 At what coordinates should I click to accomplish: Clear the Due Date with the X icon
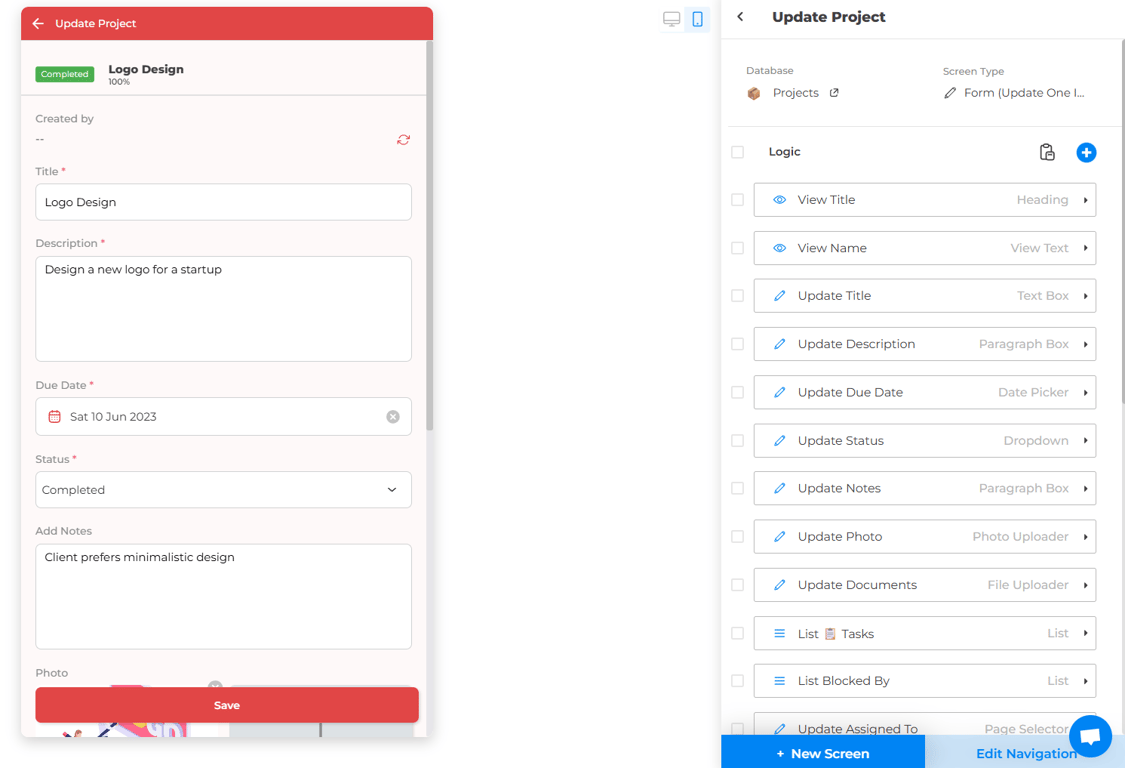coord(392,416)
